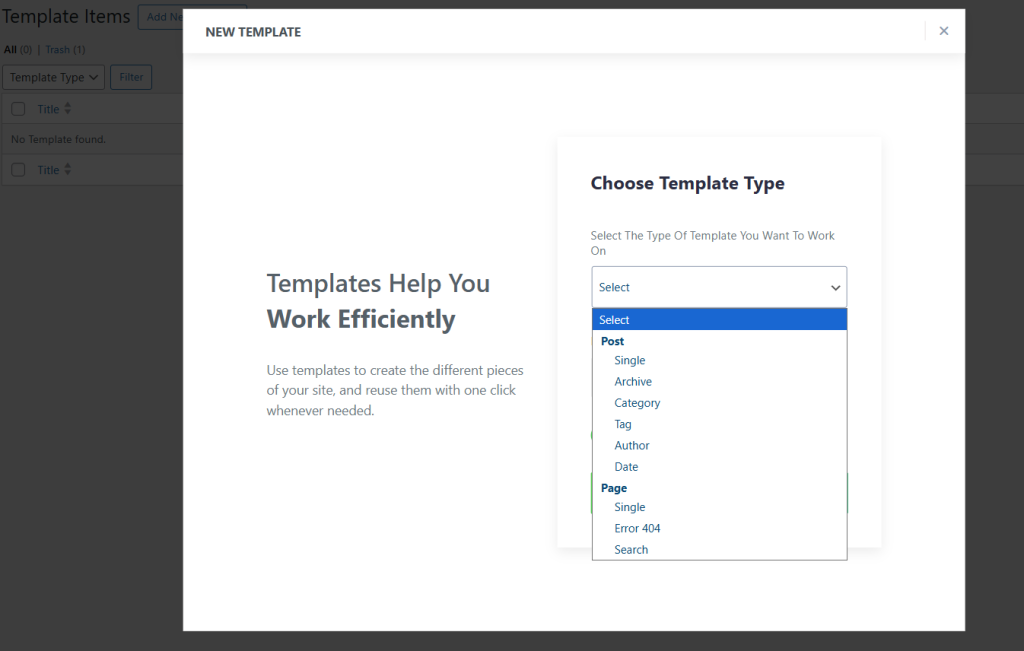Click the Post group label in list
1024x651 pixels.
point(612,341)
